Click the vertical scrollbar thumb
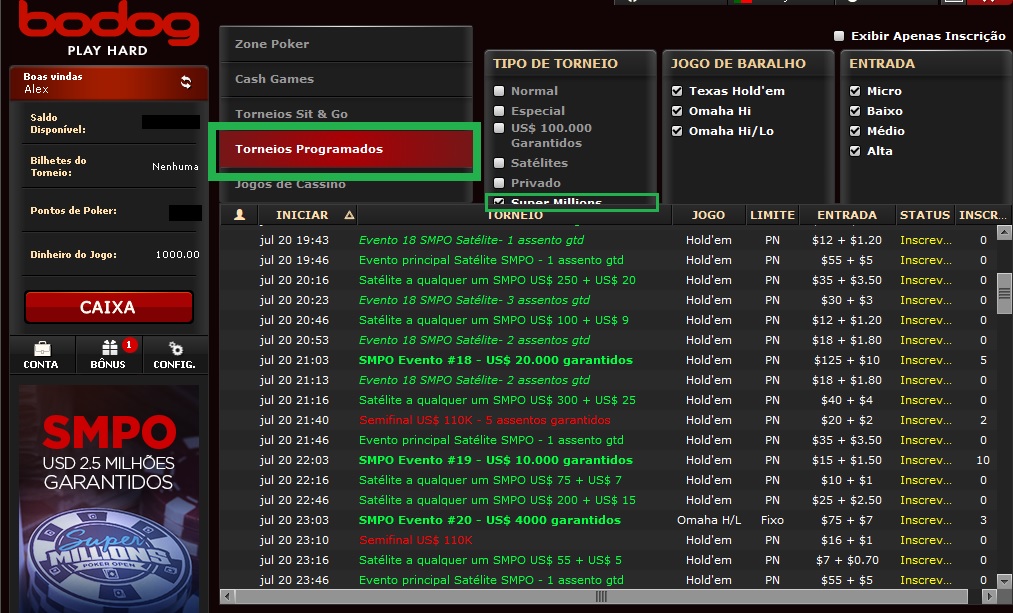 (1004, 294)
